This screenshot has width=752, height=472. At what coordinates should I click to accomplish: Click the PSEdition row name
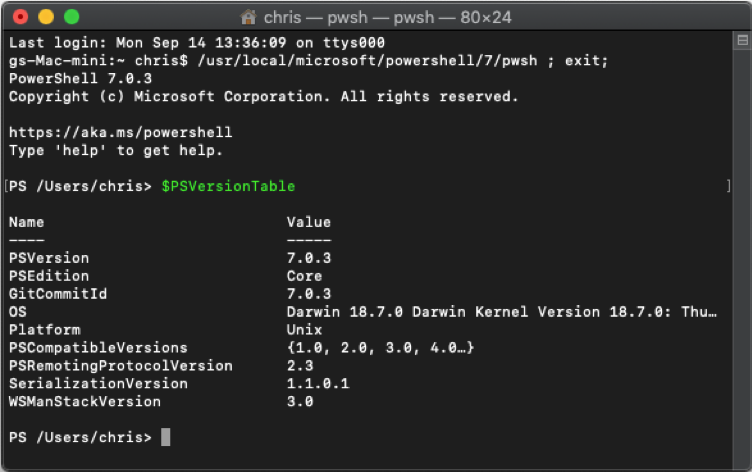pyautogui.click(x=49, y=276)
